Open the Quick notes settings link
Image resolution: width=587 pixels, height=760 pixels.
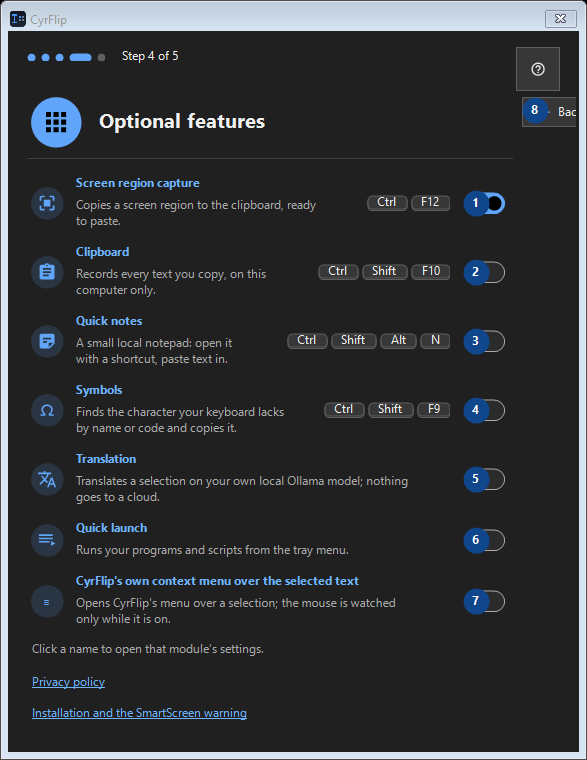(x=109, y=321)
